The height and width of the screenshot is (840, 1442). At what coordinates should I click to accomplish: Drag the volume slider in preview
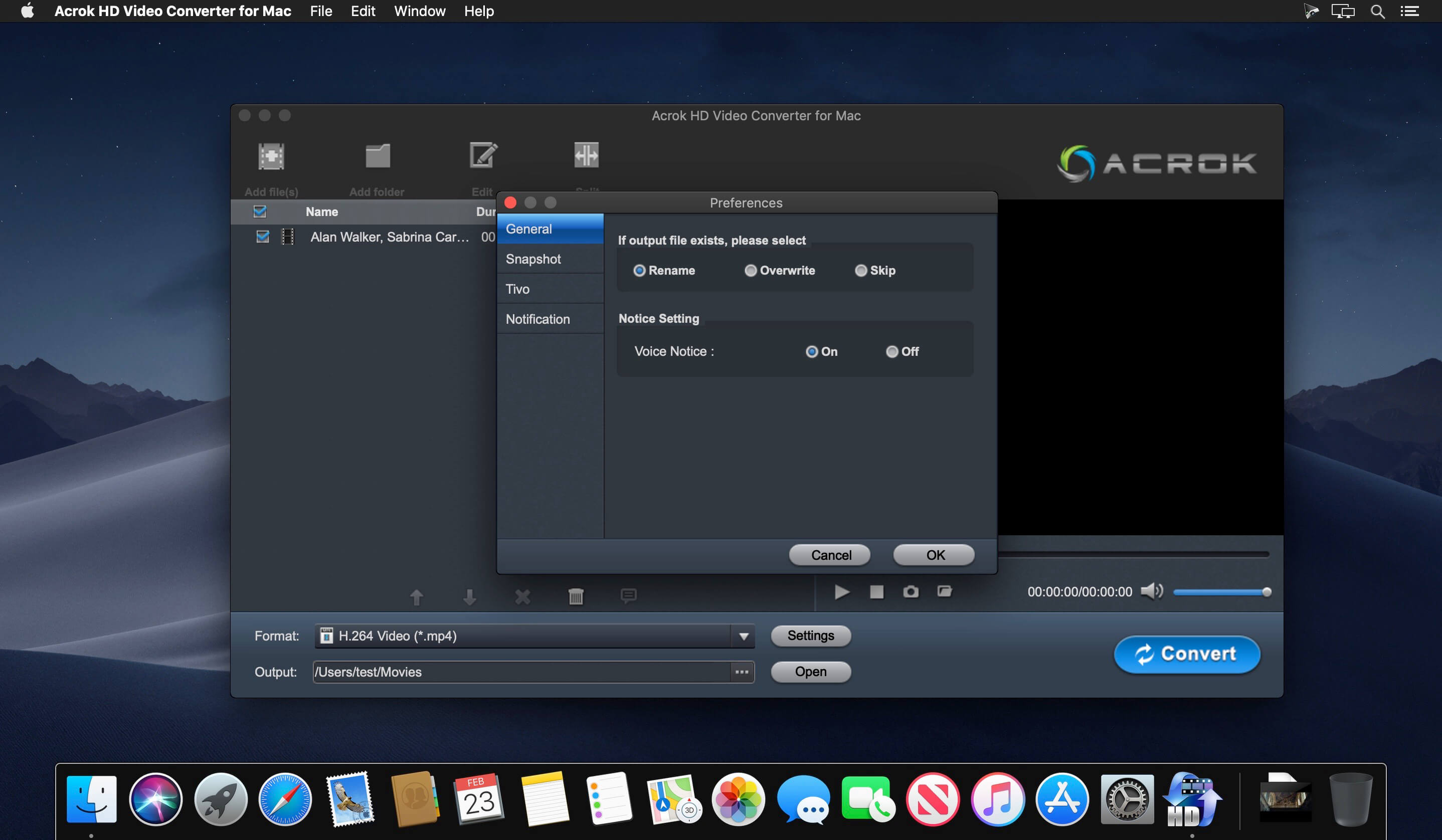coord(1263,592)
